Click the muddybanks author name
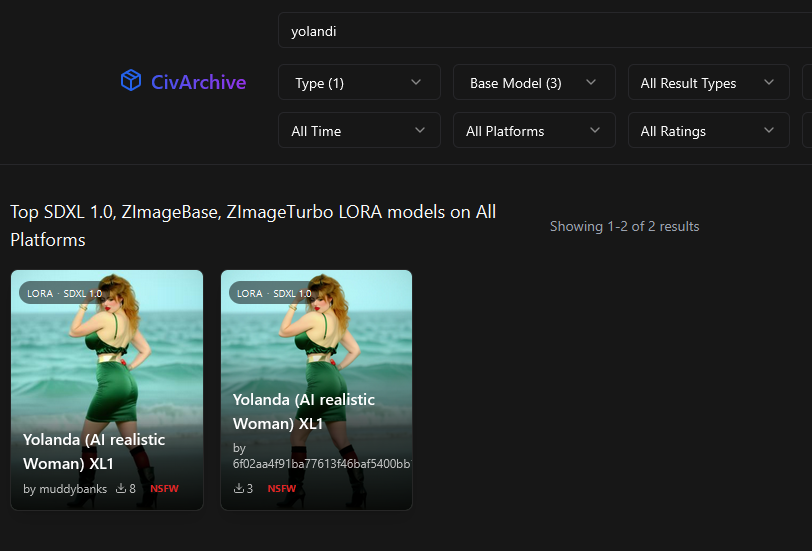 click(x=73, y=489)
